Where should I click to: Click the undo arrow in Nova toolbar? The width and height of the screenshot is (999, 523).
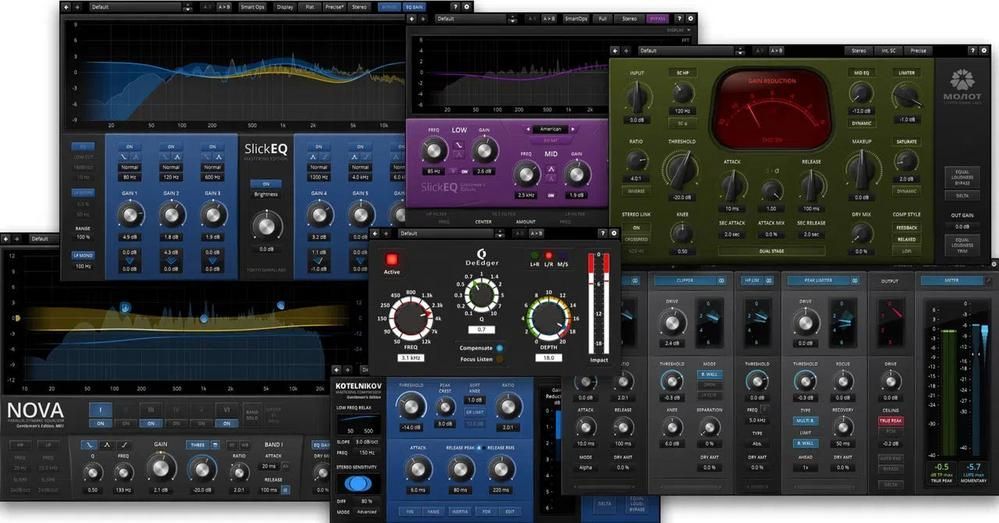6,239
